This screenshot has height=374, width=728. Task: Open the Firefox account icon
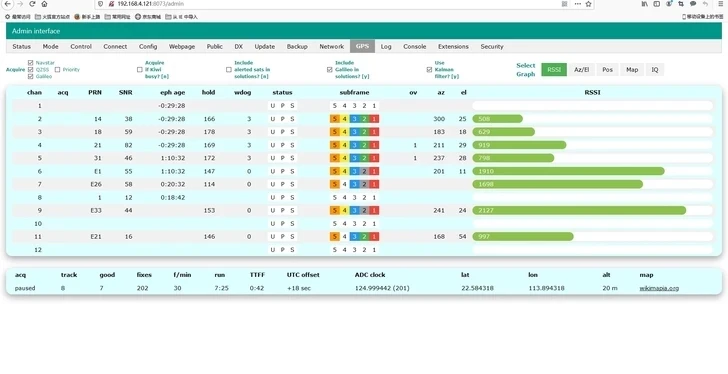coord(669,4)
